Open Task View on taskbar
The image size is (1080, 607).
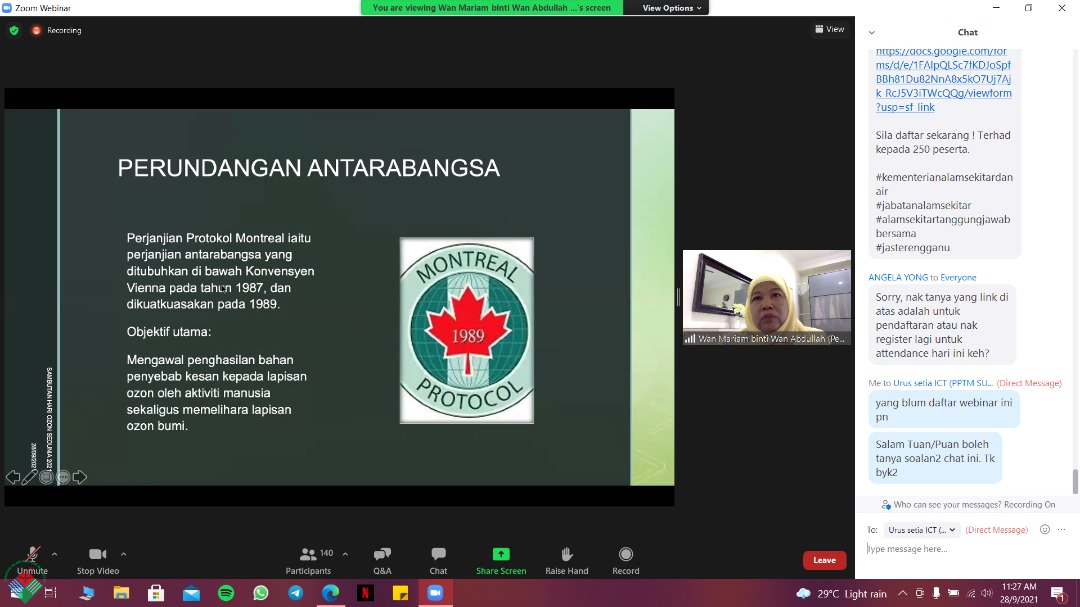tap(50, 593)
